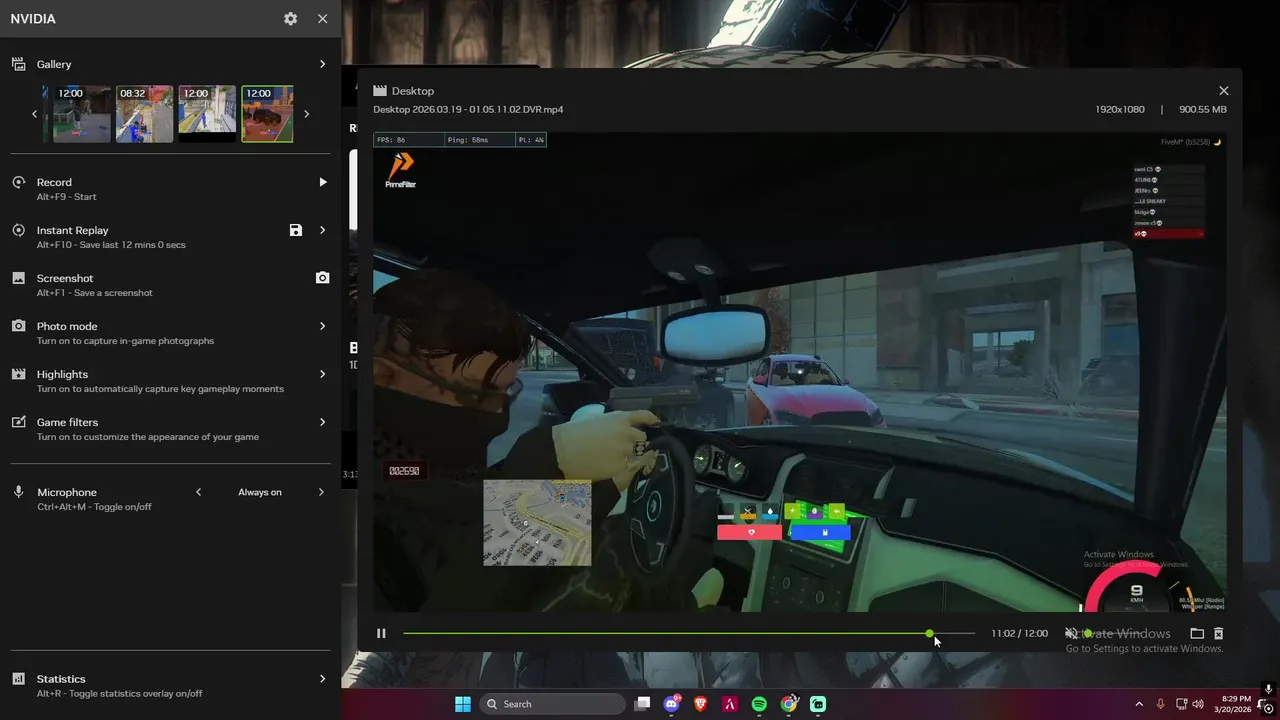Select the Highlights menu label
The height and width of the screenshot is (720, 1280).
(x=62, y=374)
